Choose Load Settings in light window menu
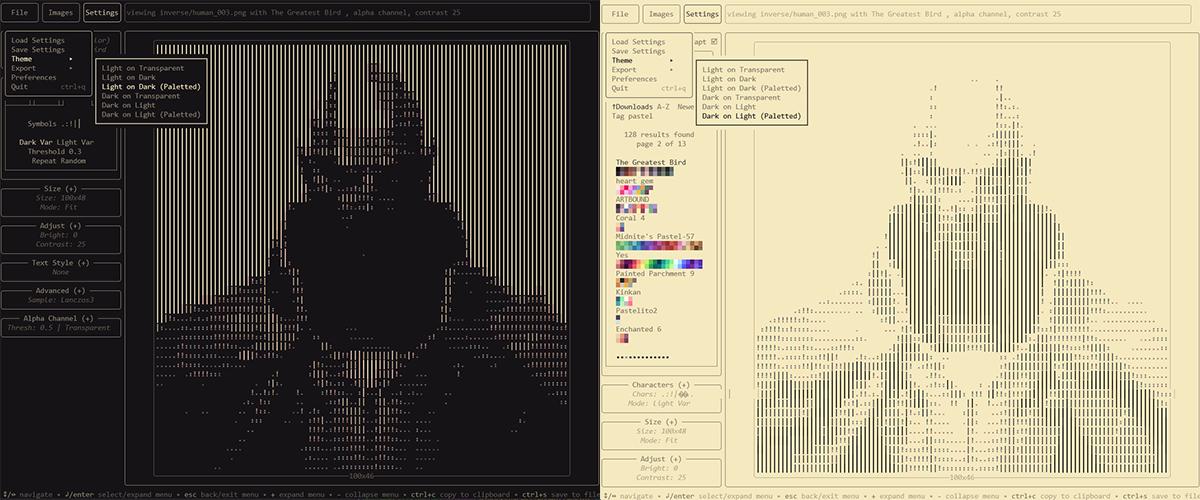The image size is (1200, 500). (x=639, y=42)
